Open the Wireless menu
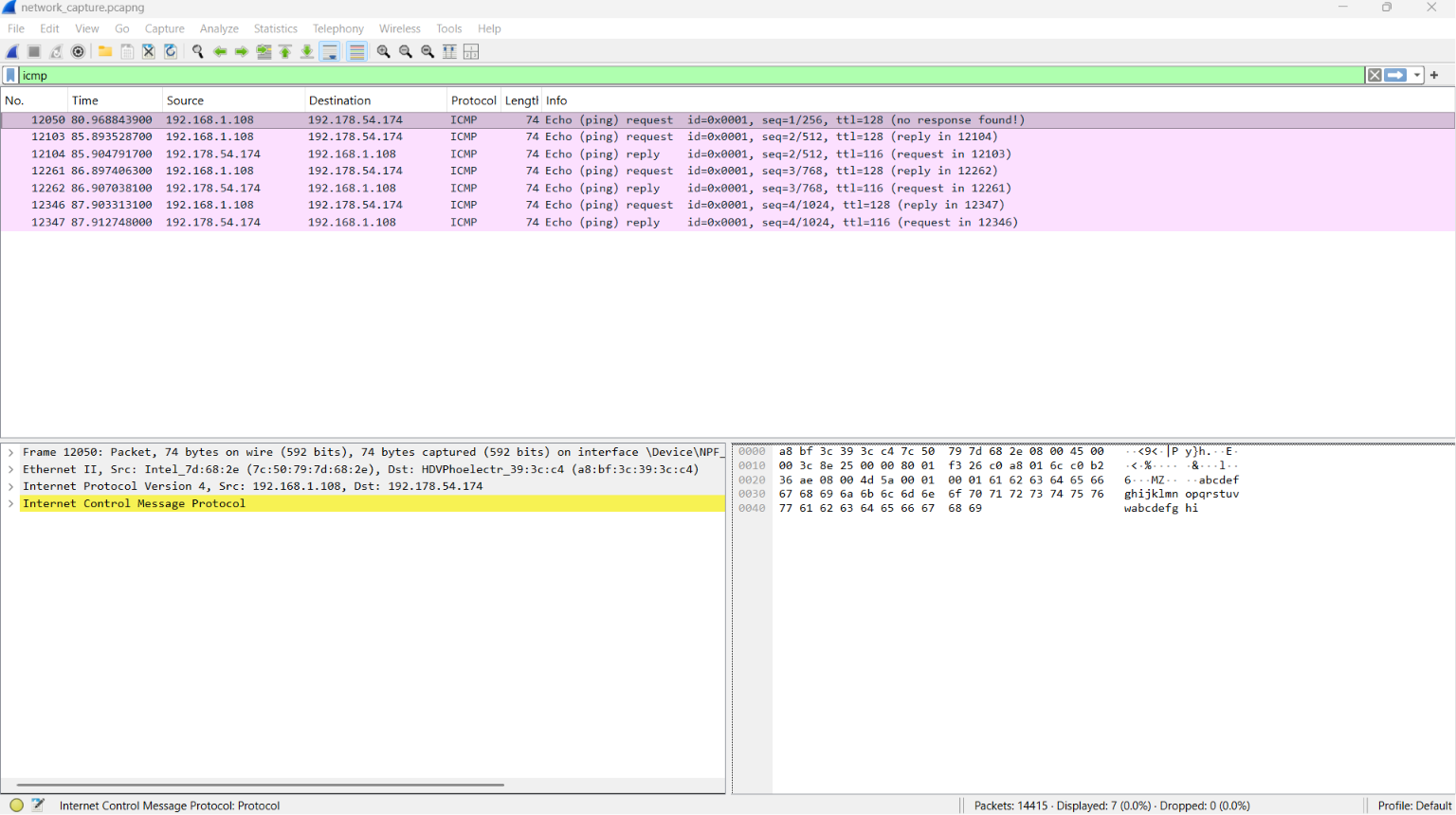 click(400, 28)
